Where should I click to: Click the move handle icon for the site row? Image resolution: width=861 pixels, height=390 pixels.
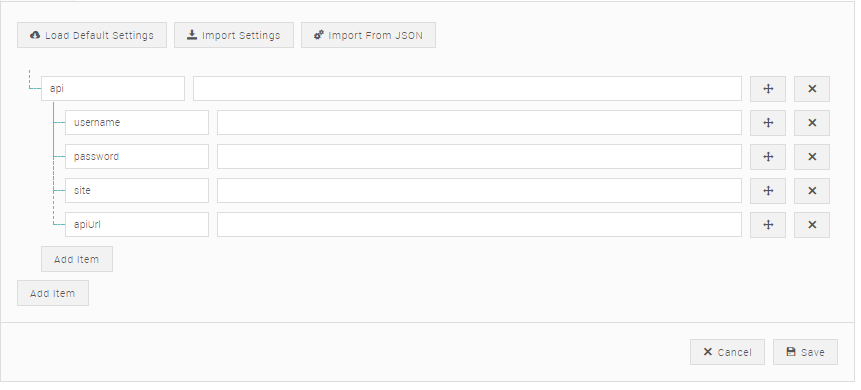pos(768,191)
